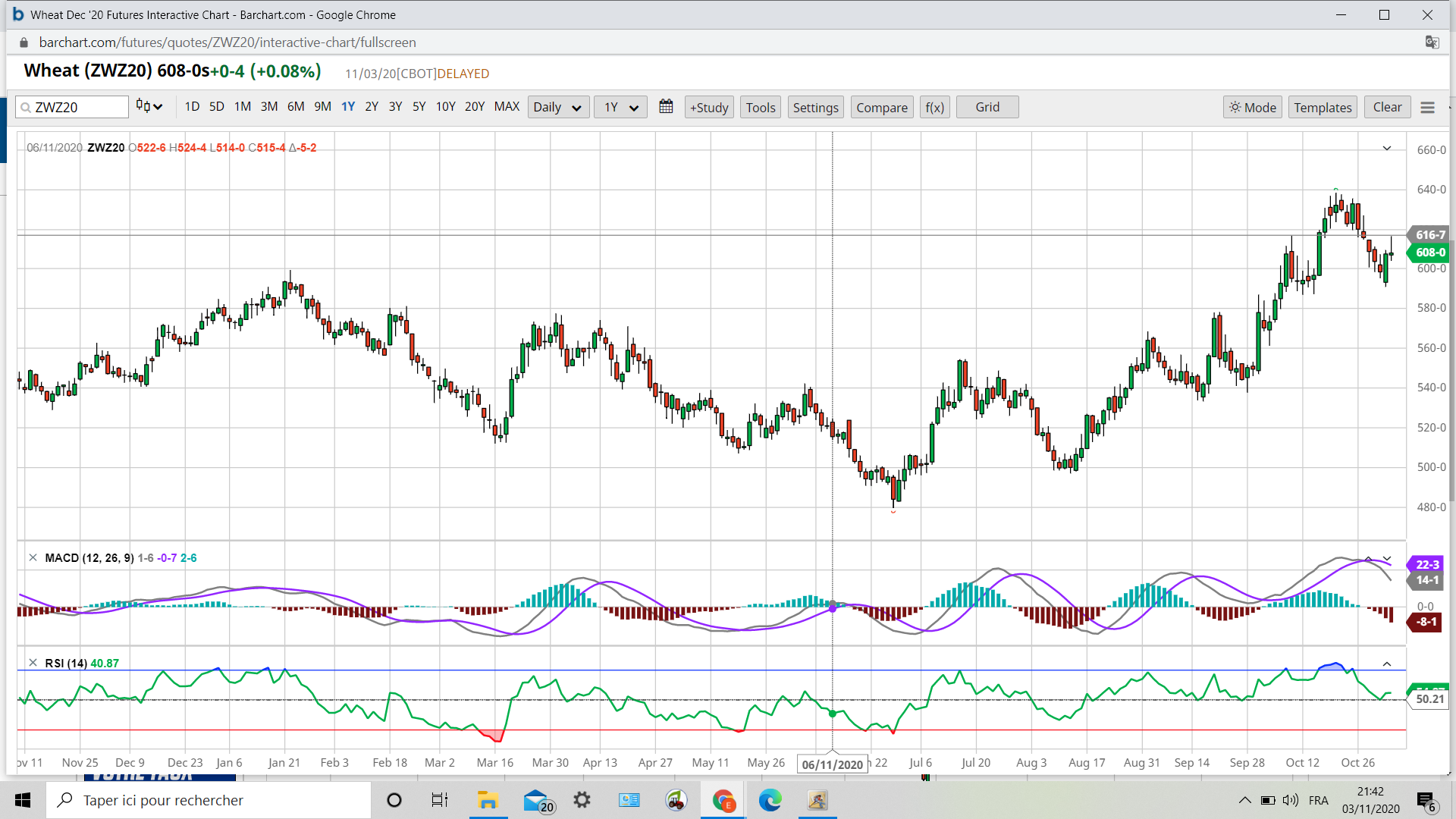Open Microsoft Edge from the taskbar
Viewport: 1456px width, 819px height.
[x=770, y=800]
